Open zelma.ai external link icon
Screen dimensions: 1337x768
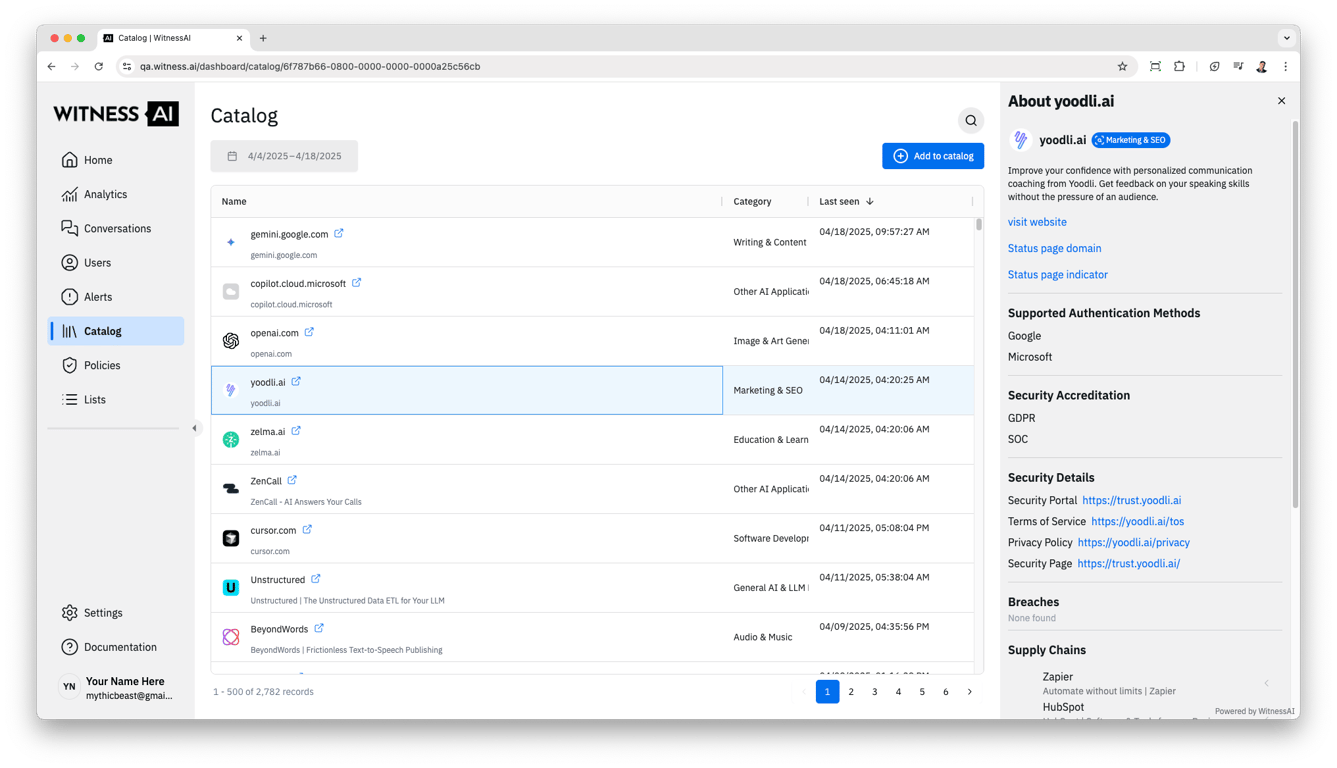(x=296, y=431)
